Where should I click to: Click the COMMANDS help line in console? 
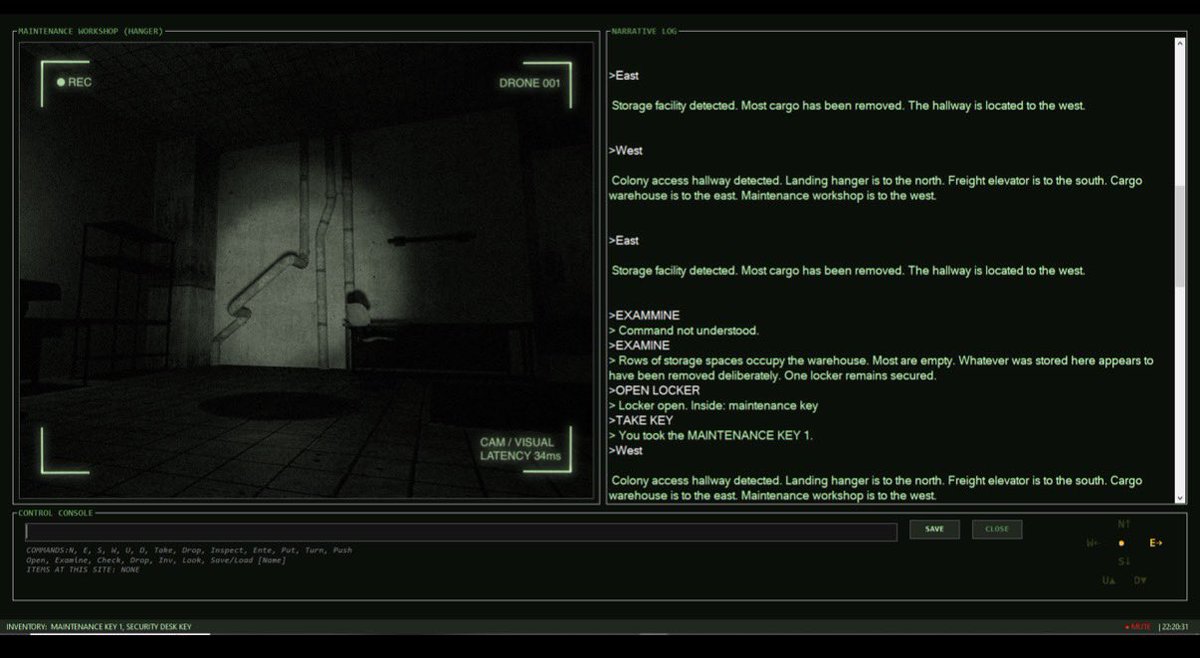click(x=189, y=550)
